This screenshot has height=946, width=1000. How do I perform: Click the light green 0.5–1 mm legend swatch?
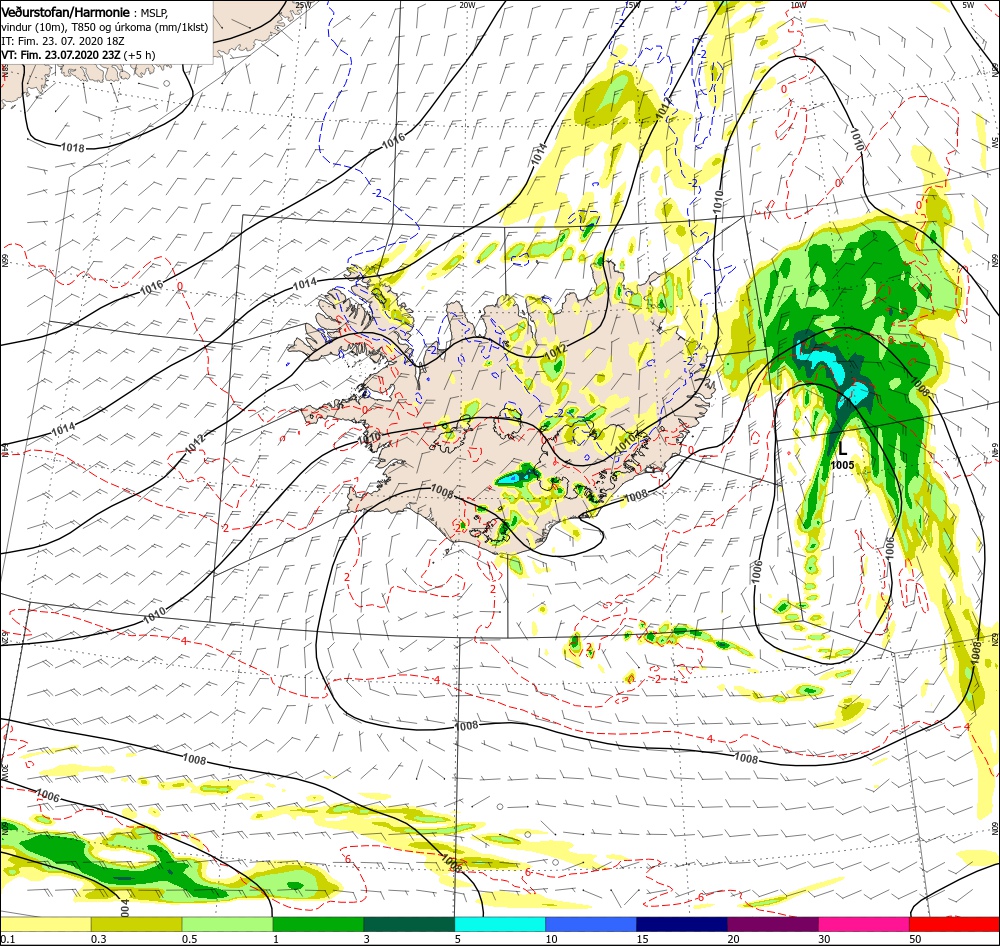(x=227, y=924)
